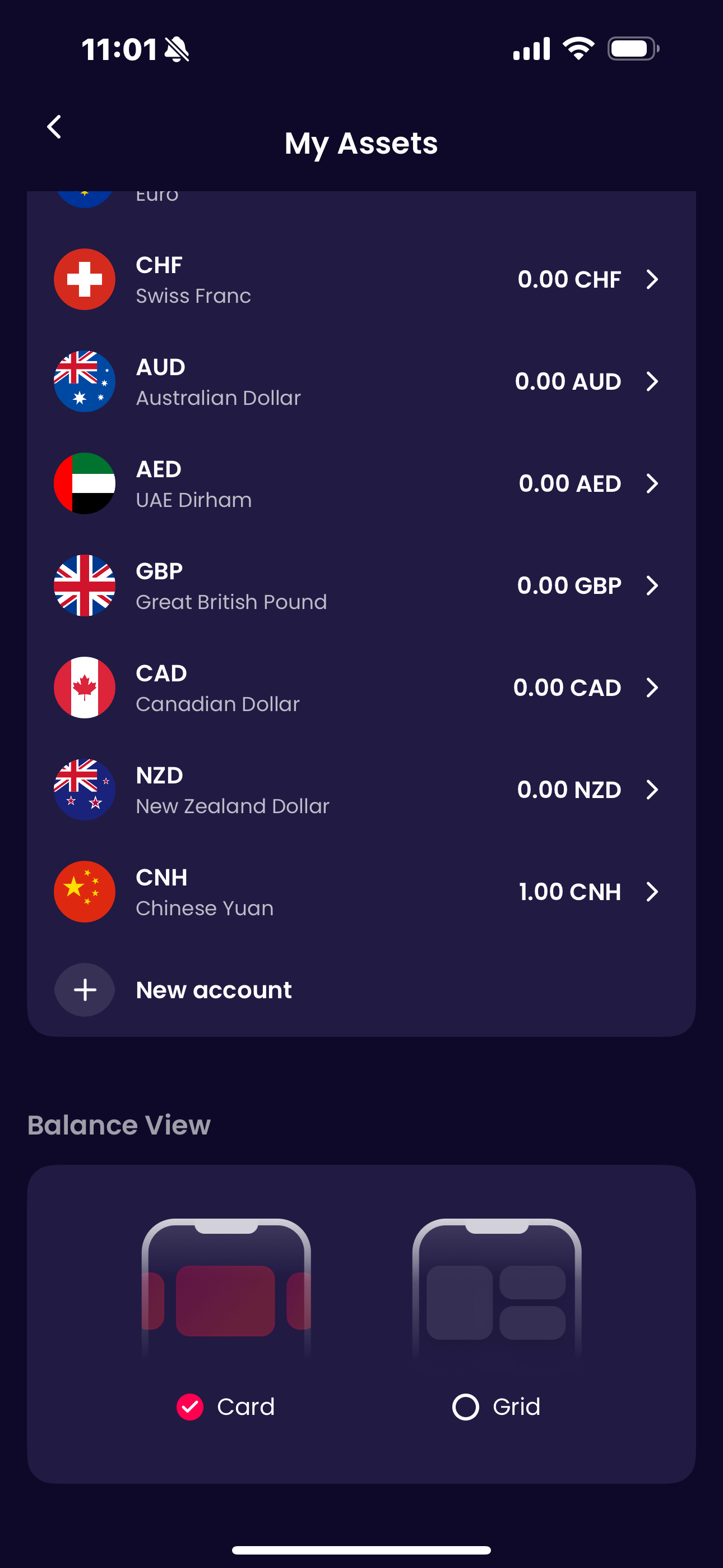
Task: Open the Canadian Dollar row
Action: click(218, 688)
